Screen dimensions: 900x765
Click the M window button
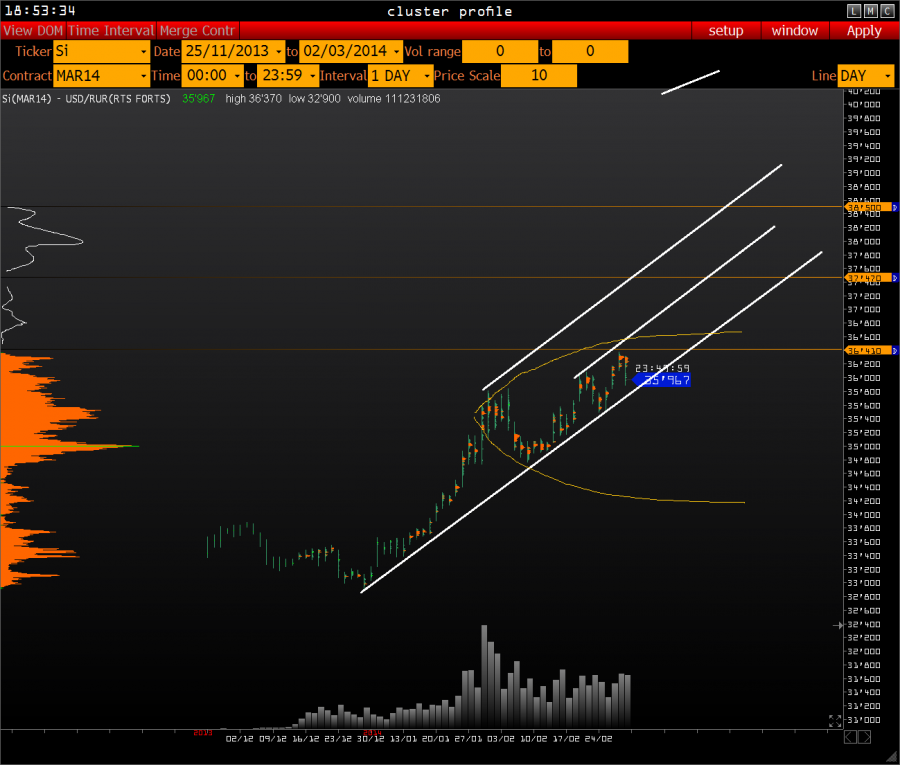[x=870, y=11]
